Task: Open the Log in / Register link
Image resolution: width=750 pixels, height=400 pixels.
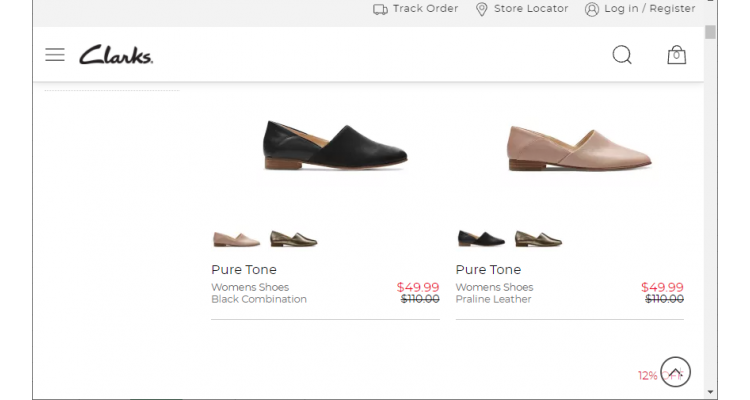Action: (x=650, y=9)
